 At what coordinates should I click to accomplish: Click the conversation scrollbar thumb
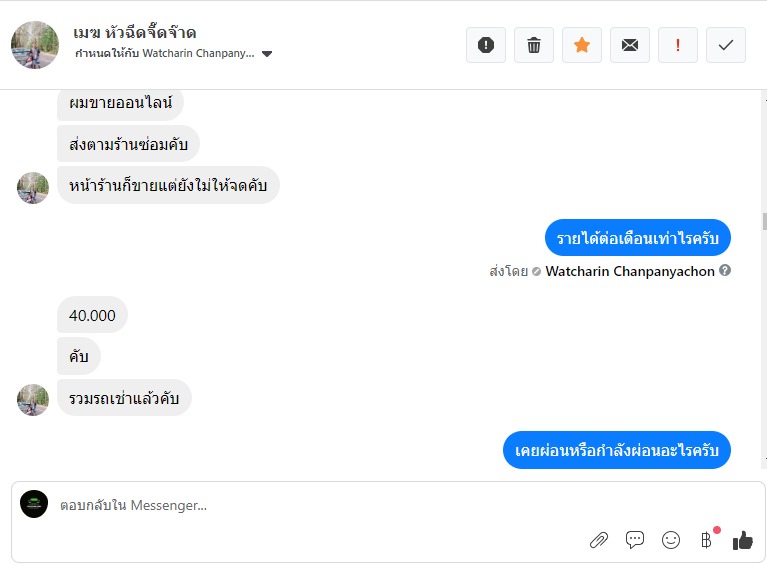tap(763, 221)
